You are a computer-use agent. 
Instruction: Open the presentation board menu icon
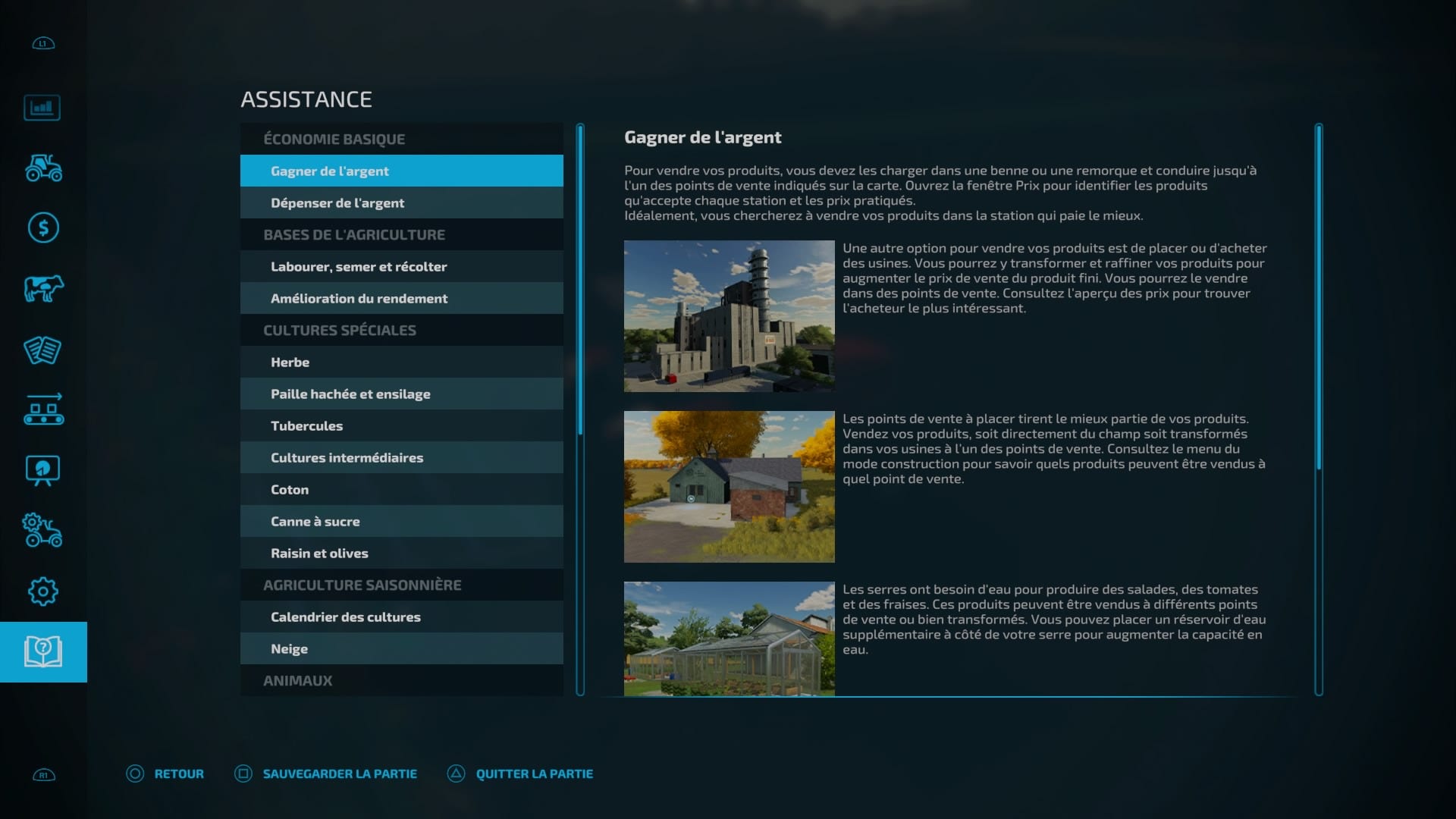(x=42, y=470)
